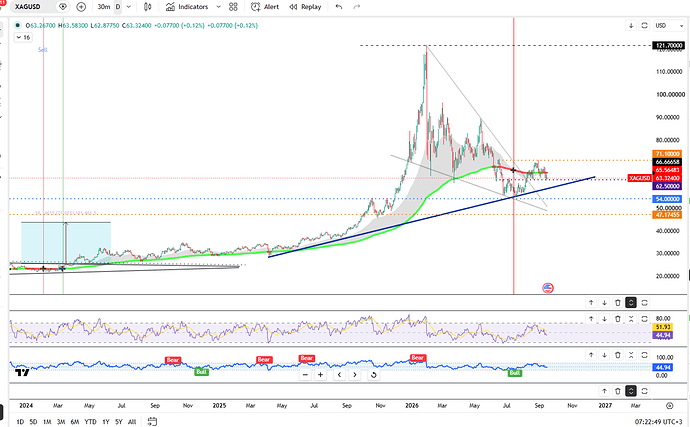
Task: Move the RSI pane down
Action: [604, 319]
